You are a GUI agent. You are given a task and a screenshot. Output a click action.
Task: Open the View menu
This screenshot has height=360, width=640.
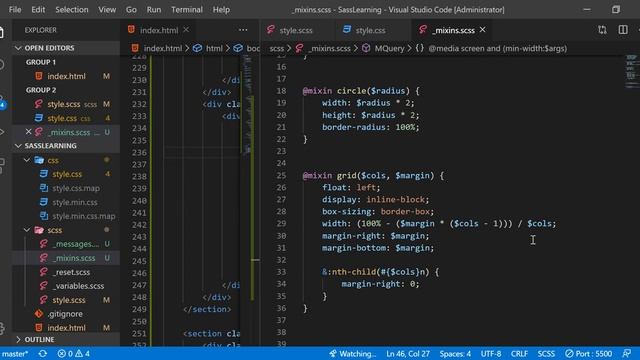[107, 9]
